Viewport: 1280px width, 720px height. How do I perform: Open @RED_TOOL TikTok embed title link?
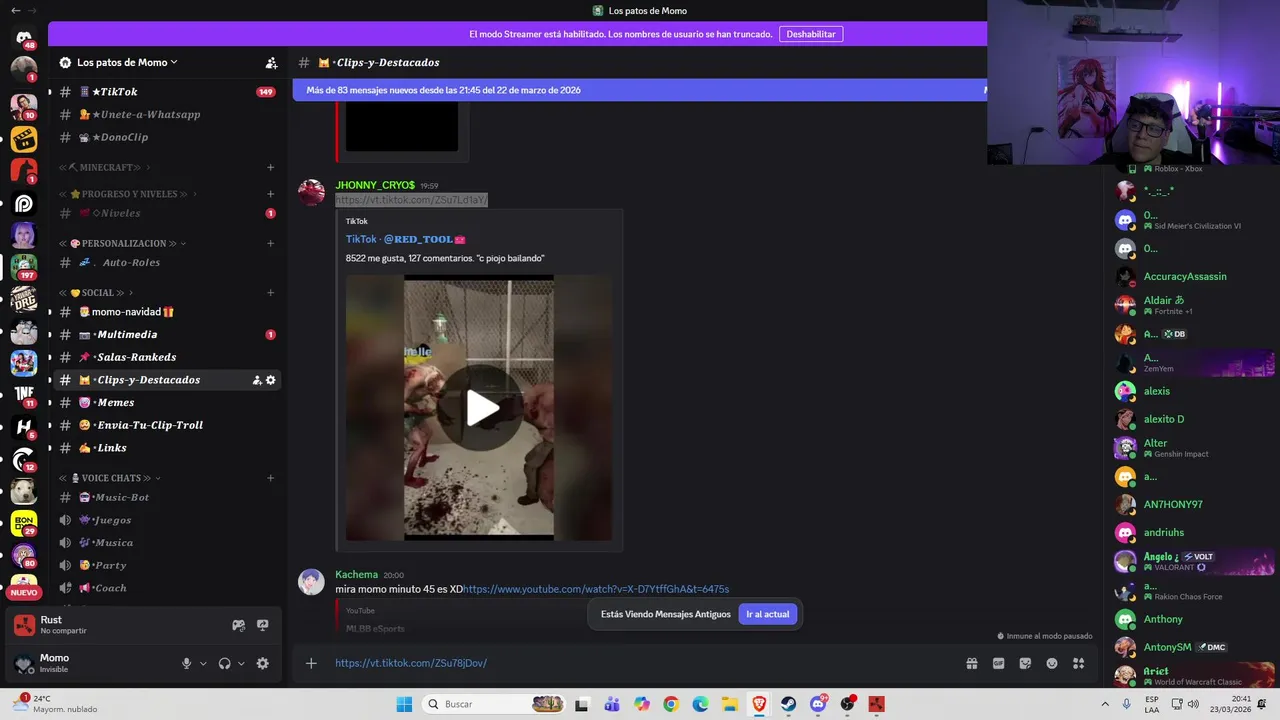coord(406,239)
